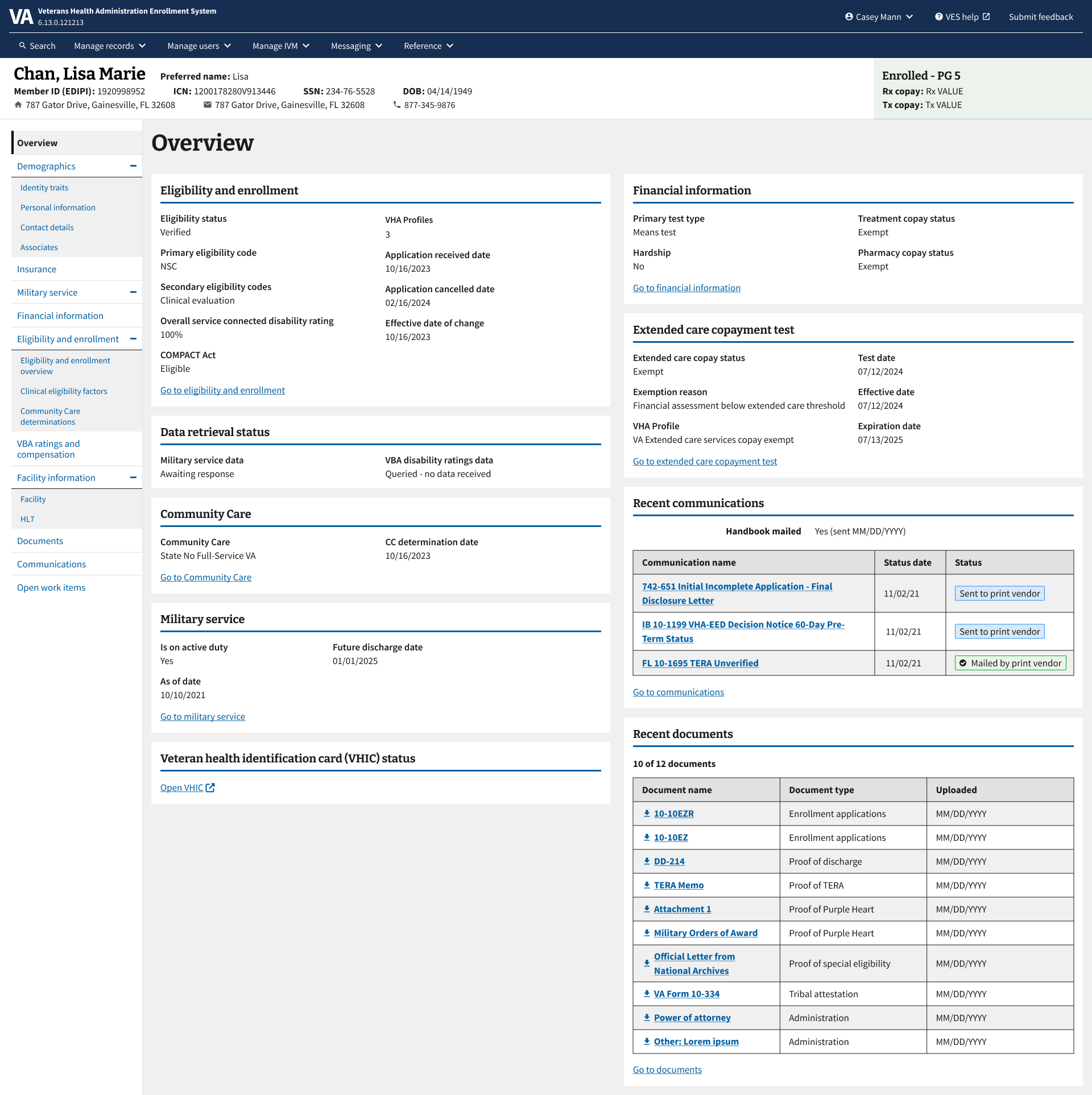This screenshot has height=1095, width=1092.
Task: Select Open work items in sidebar
Action: [51, 587]
